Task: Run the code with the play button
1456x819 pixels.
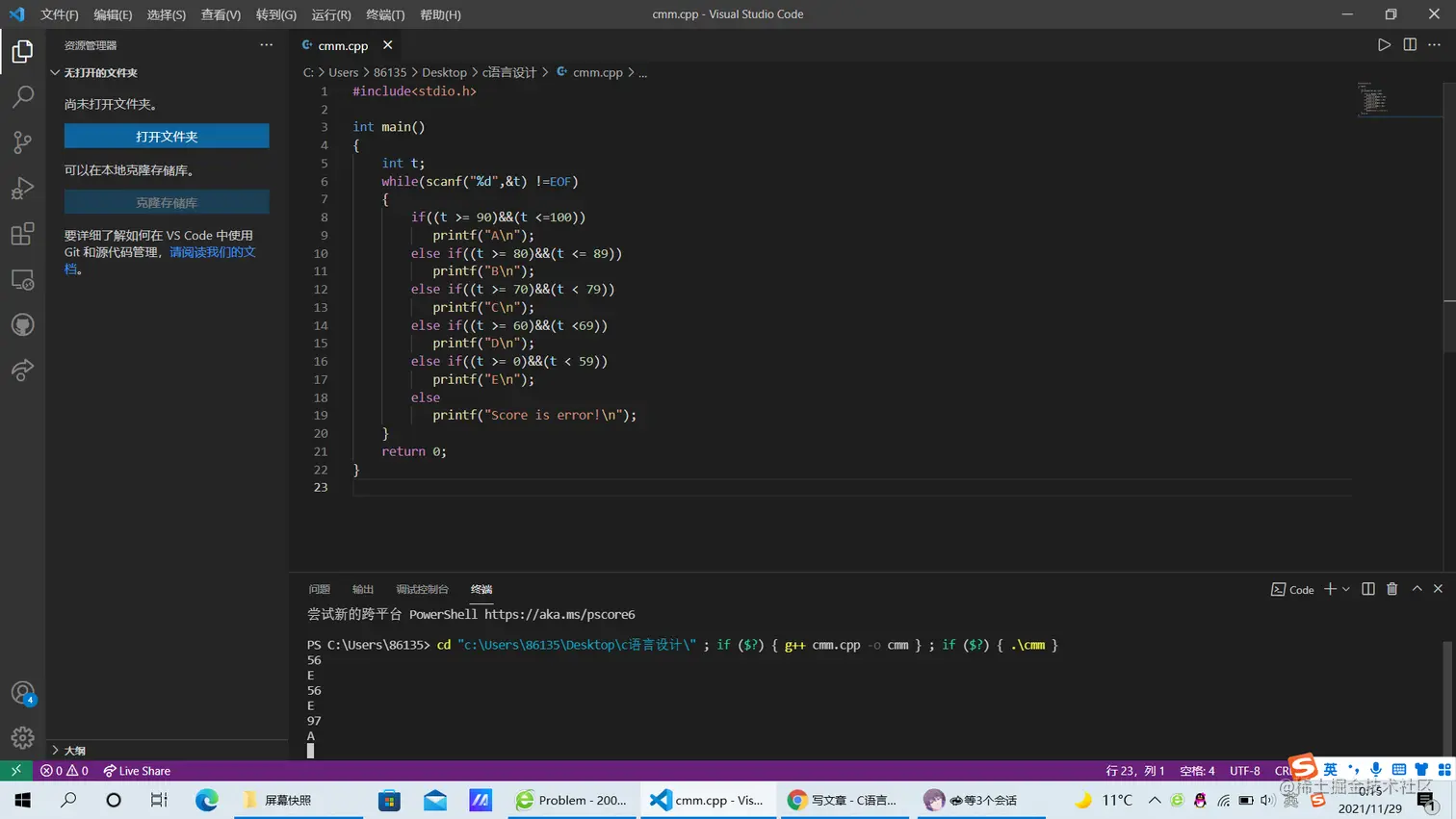Action: pos(1384,45)
